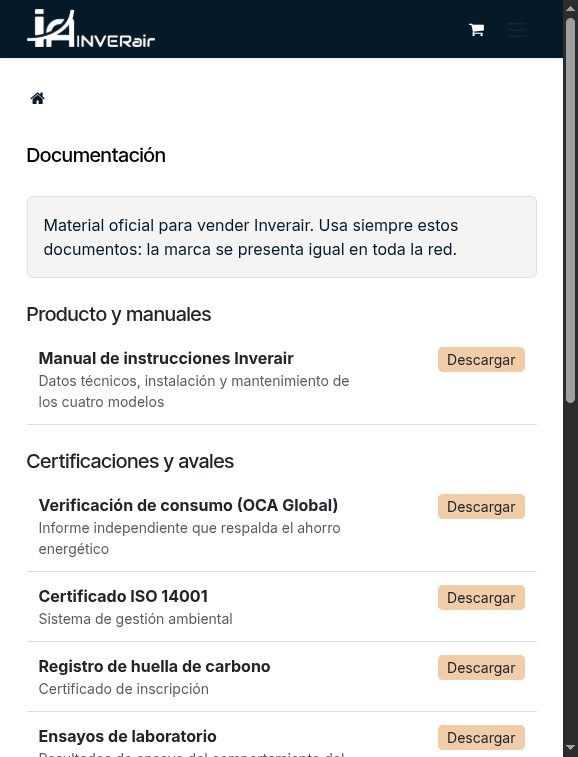Click the 'Certificaciones y avales' section heading
Image resolution: width=578 pixels, height=757 pixels.
130,461
